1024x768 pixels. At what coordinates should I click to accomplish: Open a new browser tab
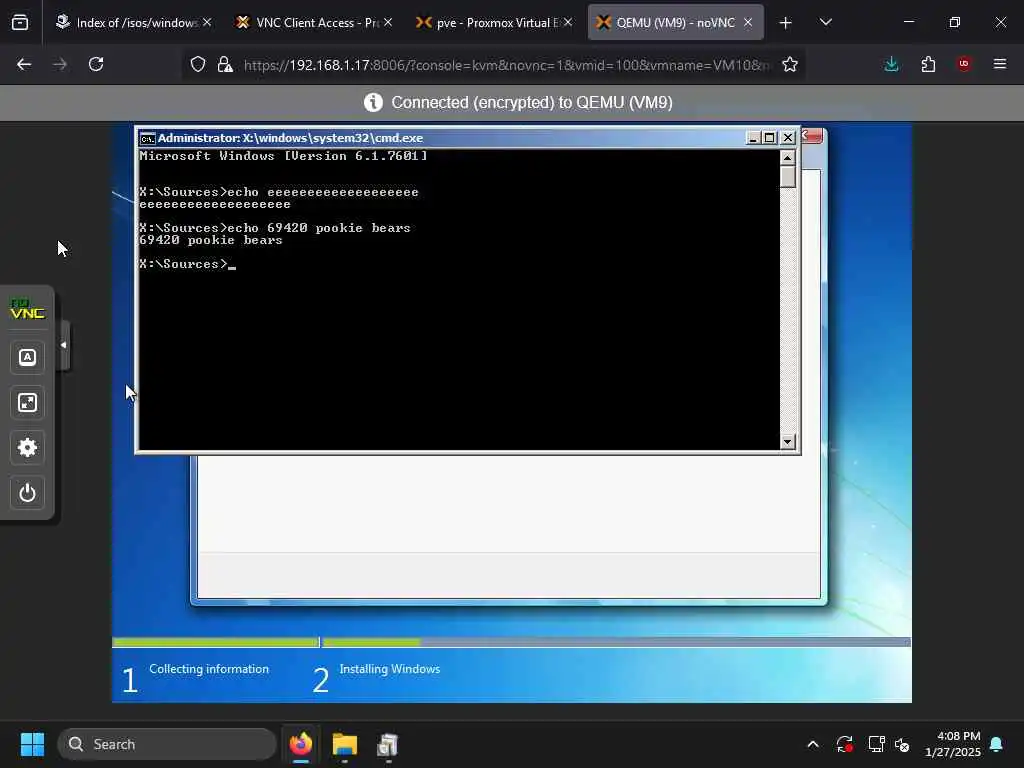point(786,23)
